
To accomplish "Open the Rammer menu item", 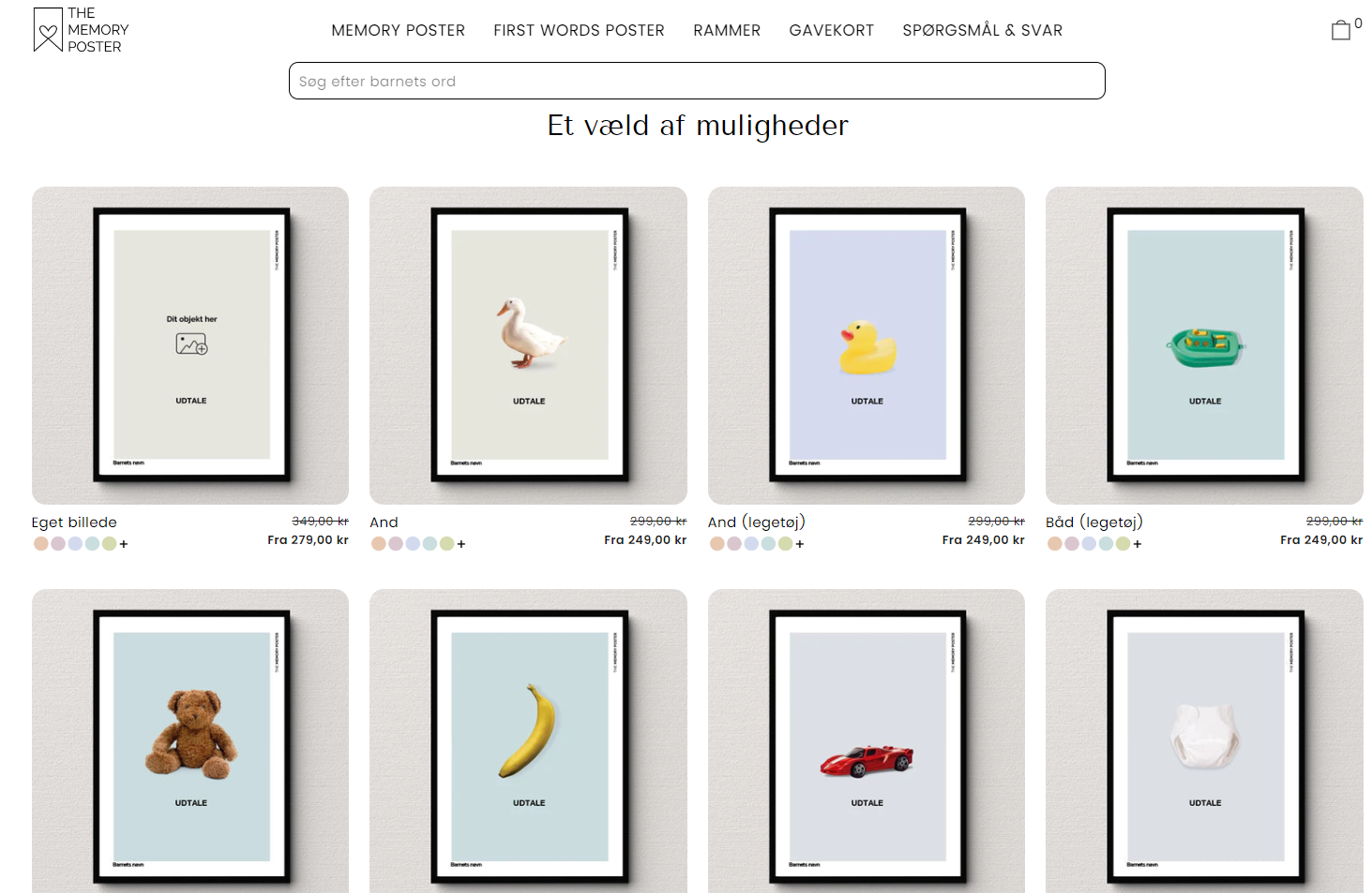I will [x=727, y=30].
